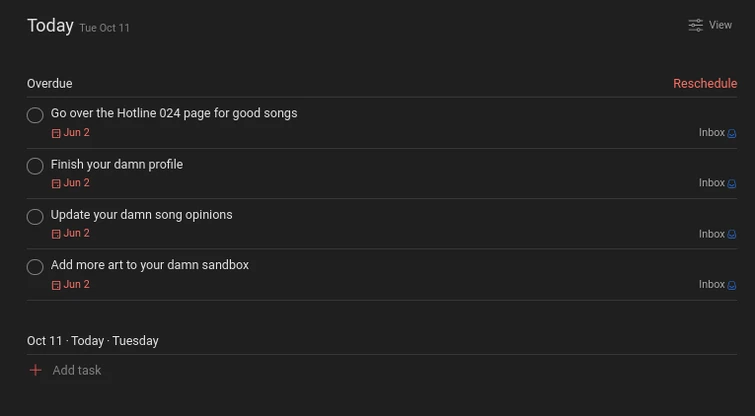Open the Add task text field
Screen dimensions: 755x416
click(77, 370)
